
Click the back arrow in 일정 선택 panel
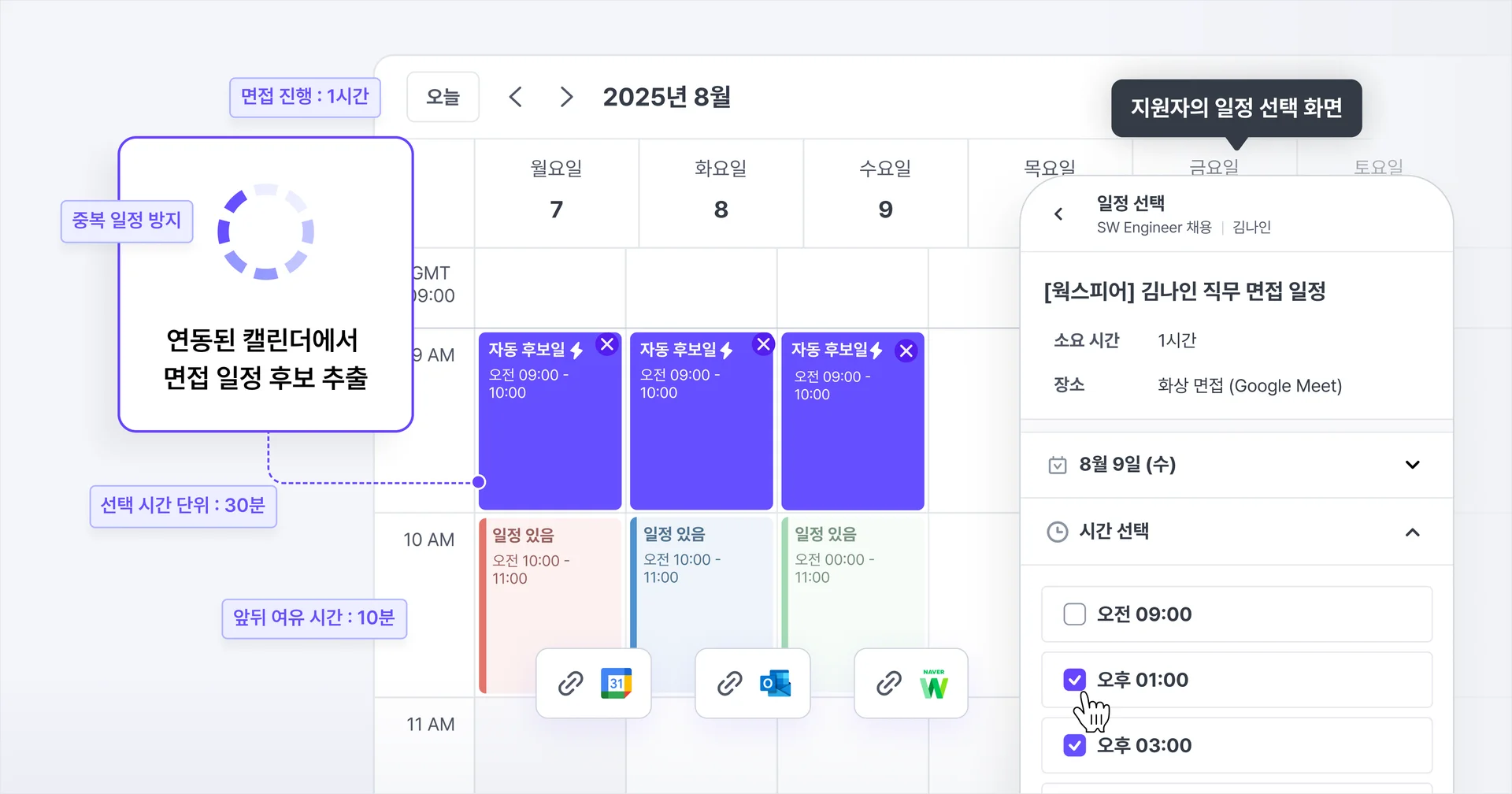point(1058,213)
